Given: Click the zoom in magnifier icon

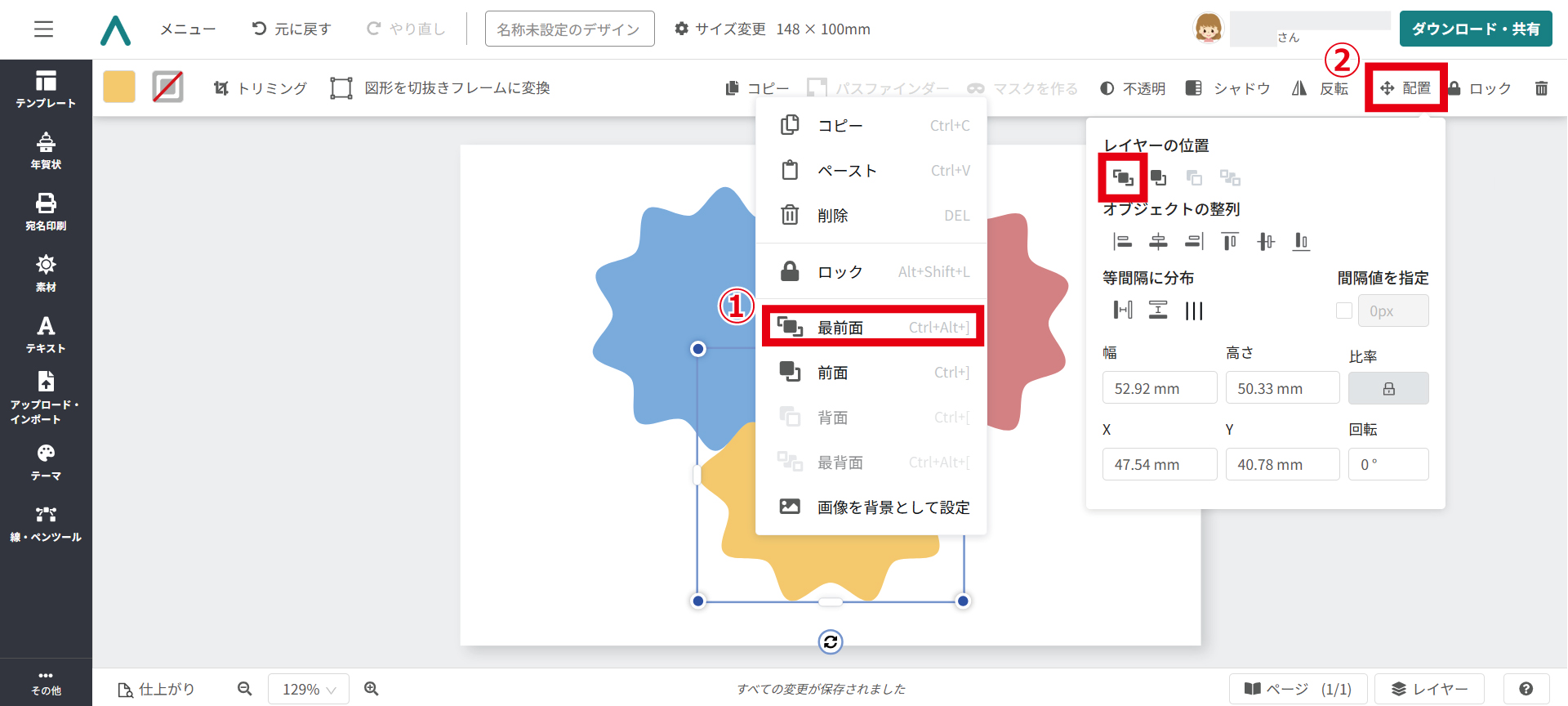Looking at the screenshot, I should pos(372,689).
